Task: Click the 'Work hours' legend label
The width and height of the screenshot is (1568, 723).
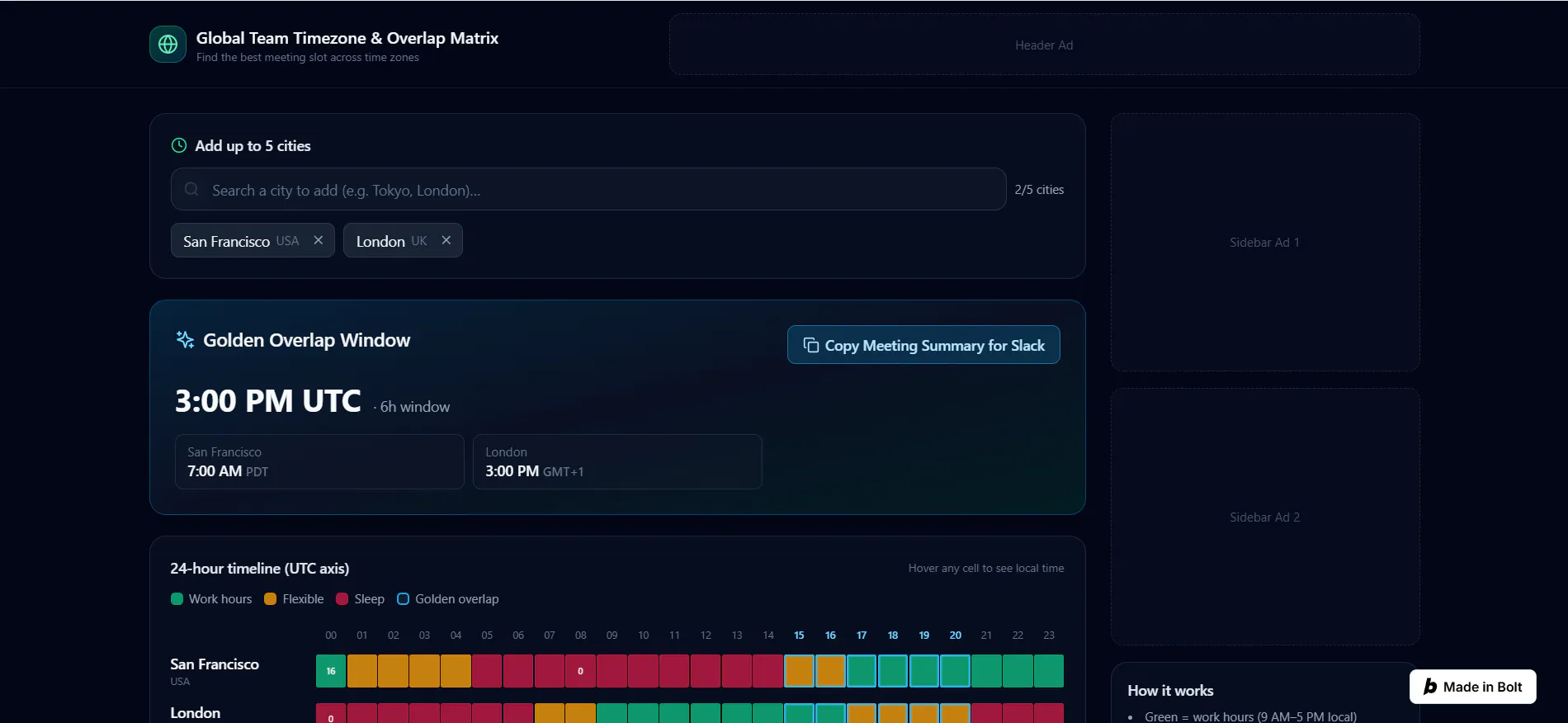Action: (220, 599)
